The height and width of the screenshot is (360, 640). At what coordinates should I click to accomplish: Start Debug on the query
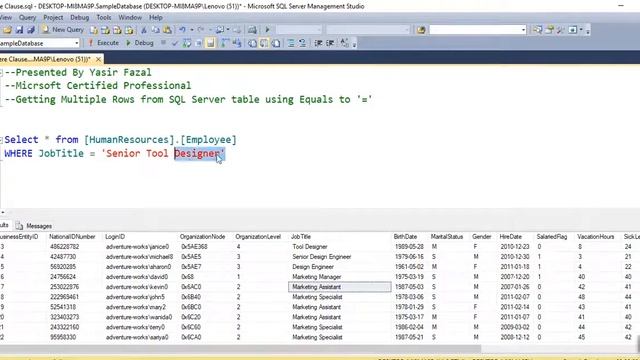(x=140, y=43)
